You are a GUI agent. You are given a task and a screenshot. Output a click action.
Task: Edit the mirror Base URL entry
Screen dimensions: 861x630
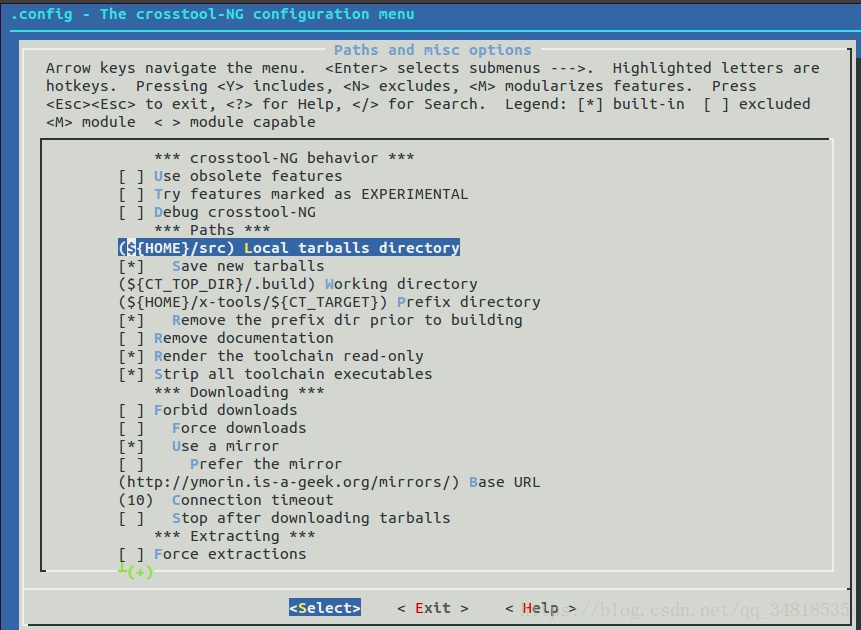coord(329,482)
